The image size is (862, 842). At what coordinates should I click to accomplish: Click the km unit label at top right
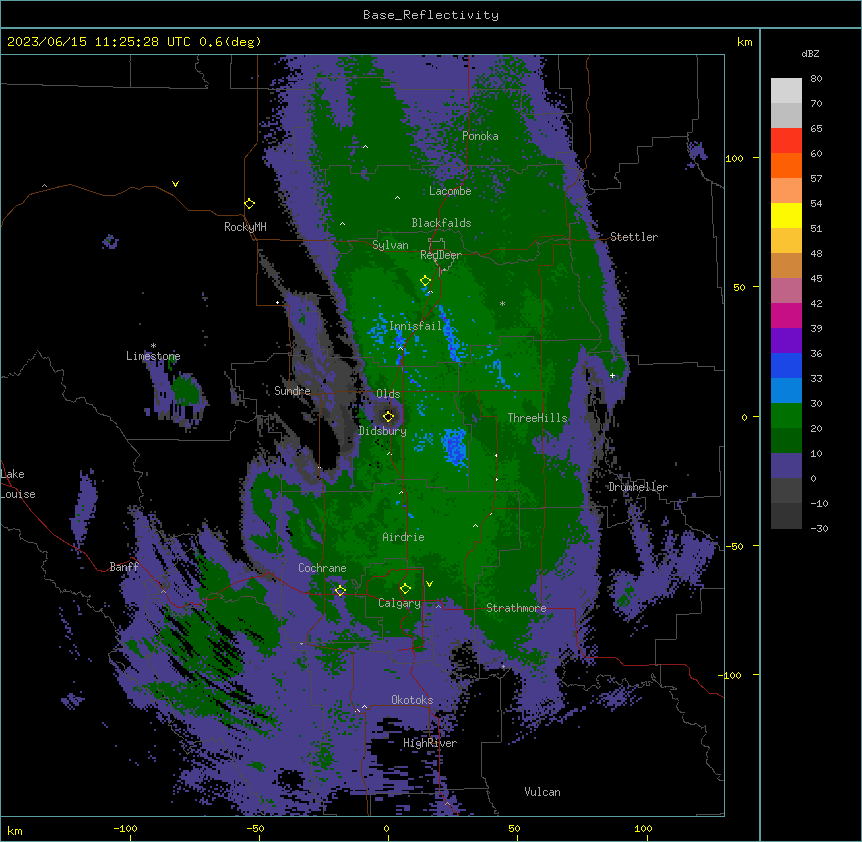744,42
